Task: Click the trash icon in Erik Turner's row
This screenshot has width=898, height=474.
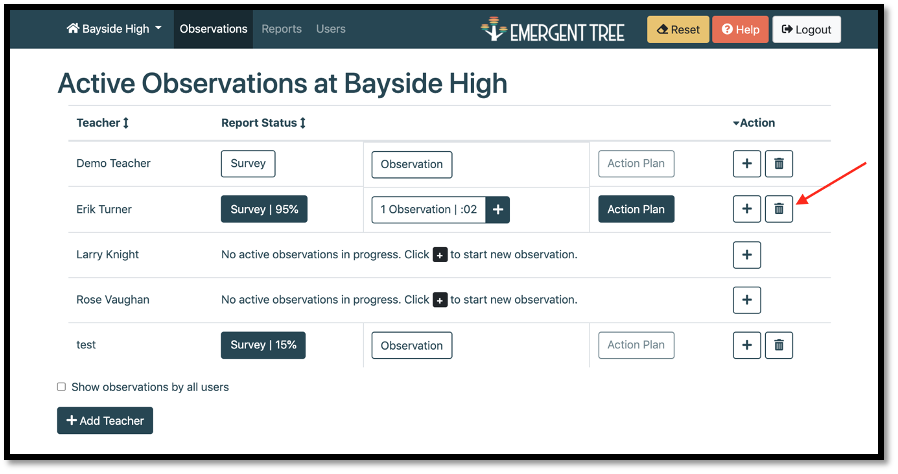Action: 778,209
